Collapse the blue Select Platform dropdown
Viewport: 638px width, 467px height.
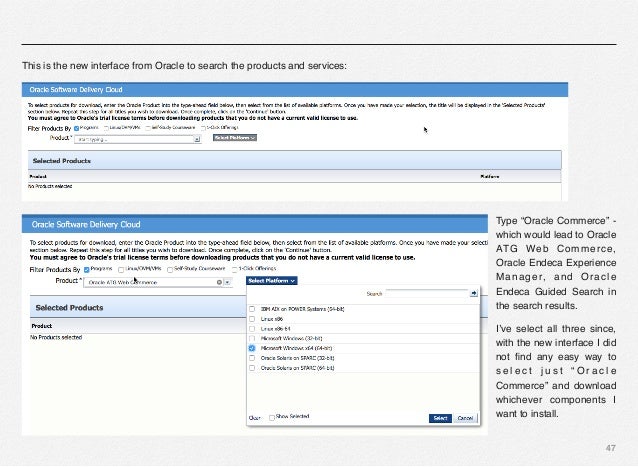coord(272,281)
